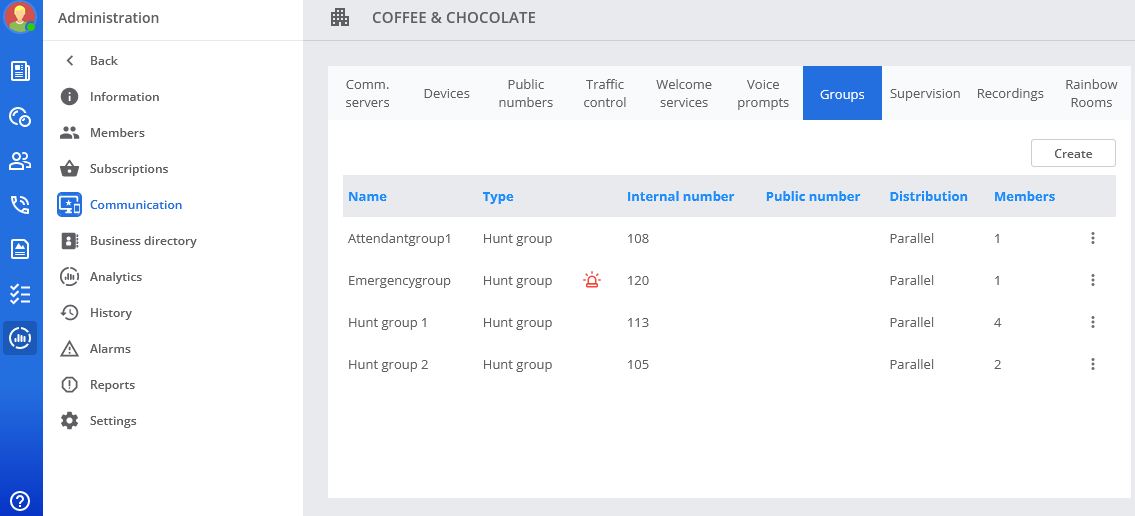Image resolution: width=1135 pixels, height=516 pixels.
Task: Switch to the Devices tab
Action: click(446, 93)
